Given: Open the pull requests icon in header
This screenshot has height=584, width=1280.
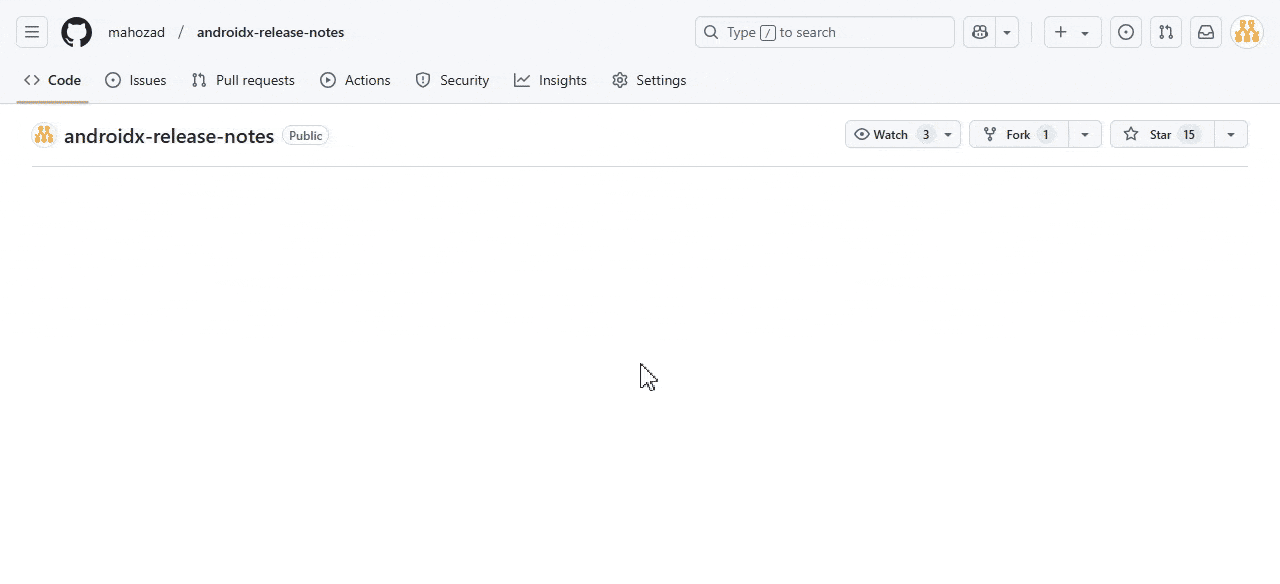Looking at the screenshot, I should tap(1166, 32).
